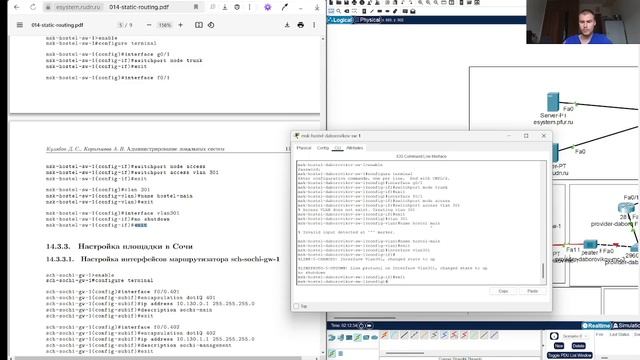
Task: Reload the browser page
Action: click(x=33, y=7)
